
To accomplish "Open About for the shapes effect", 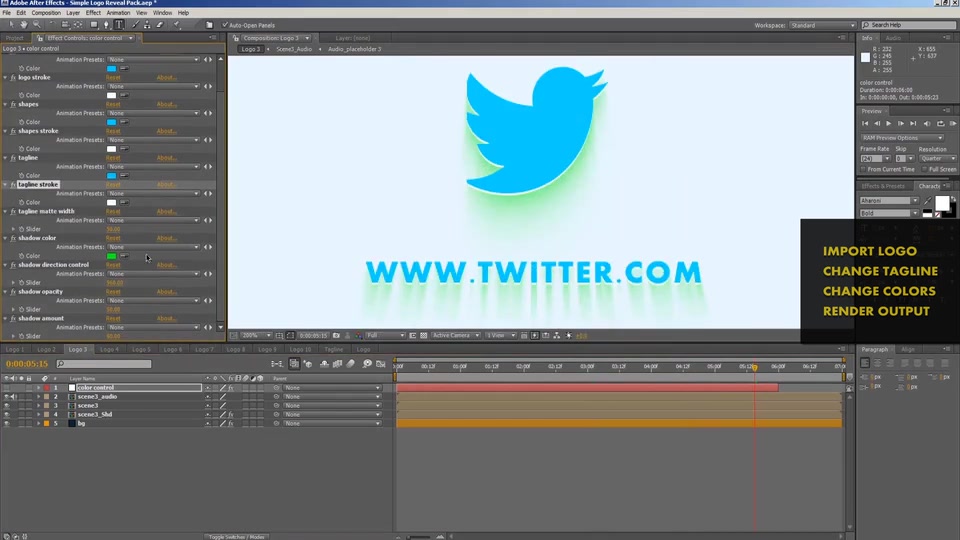I will (167, 105).
